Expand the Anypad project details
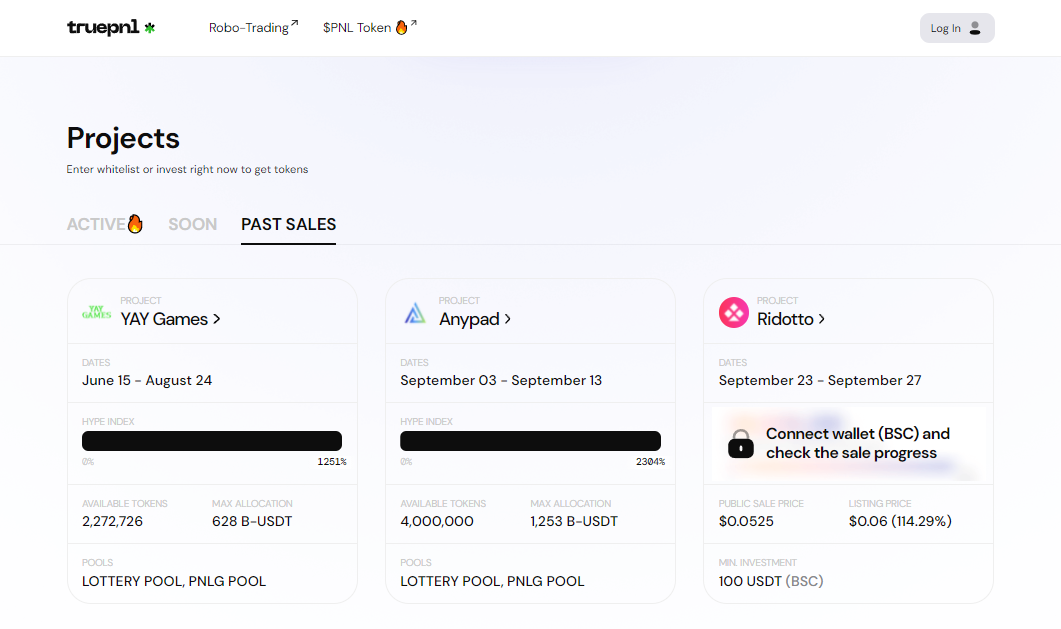Viewport: 1061px width, 629px height. click(x=476, y=319)
